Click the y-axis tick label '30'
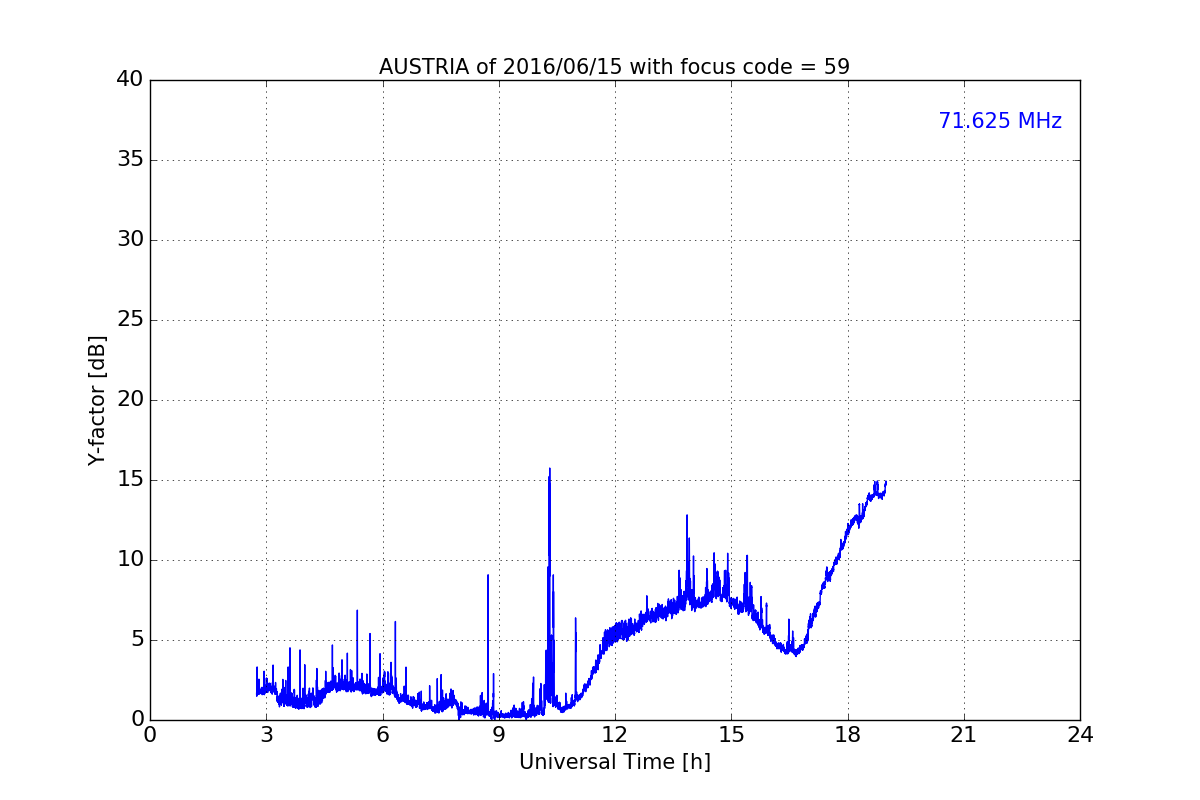 (130, 240)
